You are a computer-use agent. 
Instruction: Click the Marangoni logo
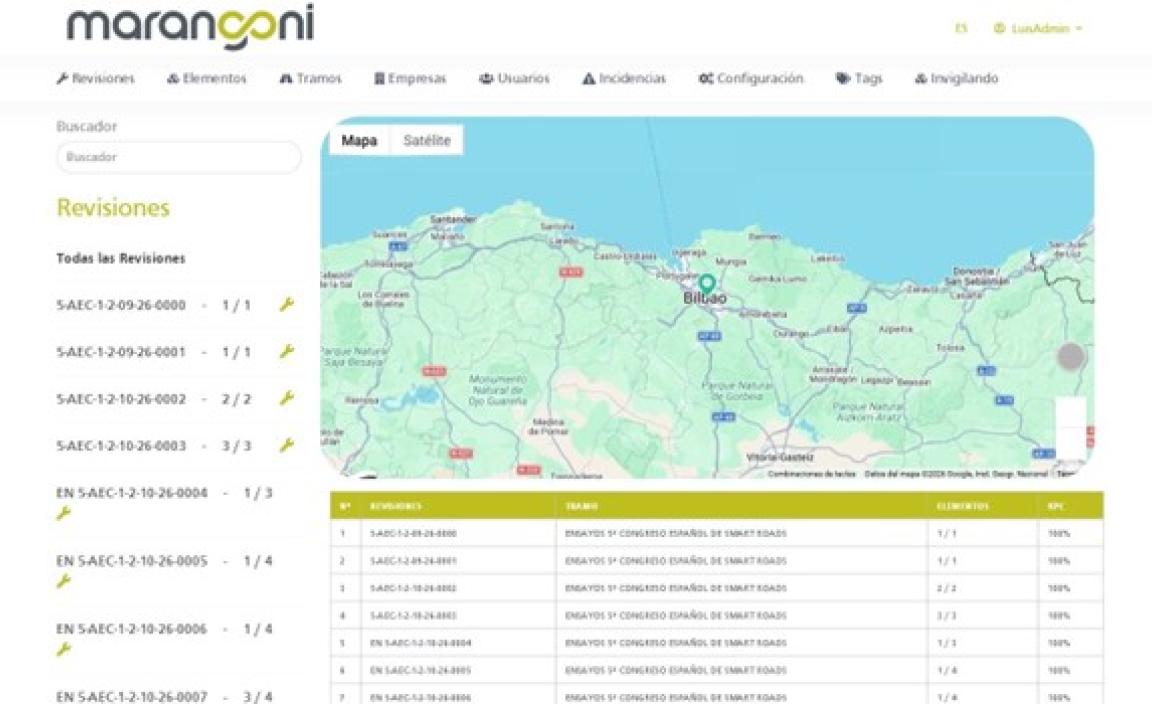pyautogui.click(x=190, y=26)
